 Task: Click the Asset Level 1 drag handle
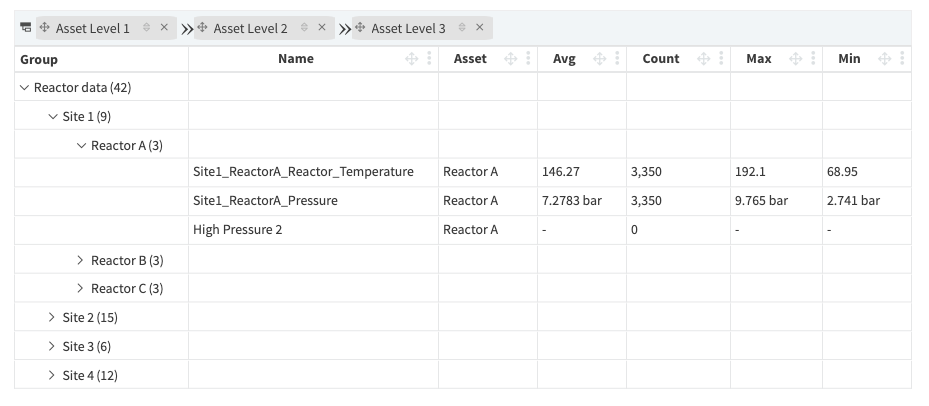[x=44, y=27]
